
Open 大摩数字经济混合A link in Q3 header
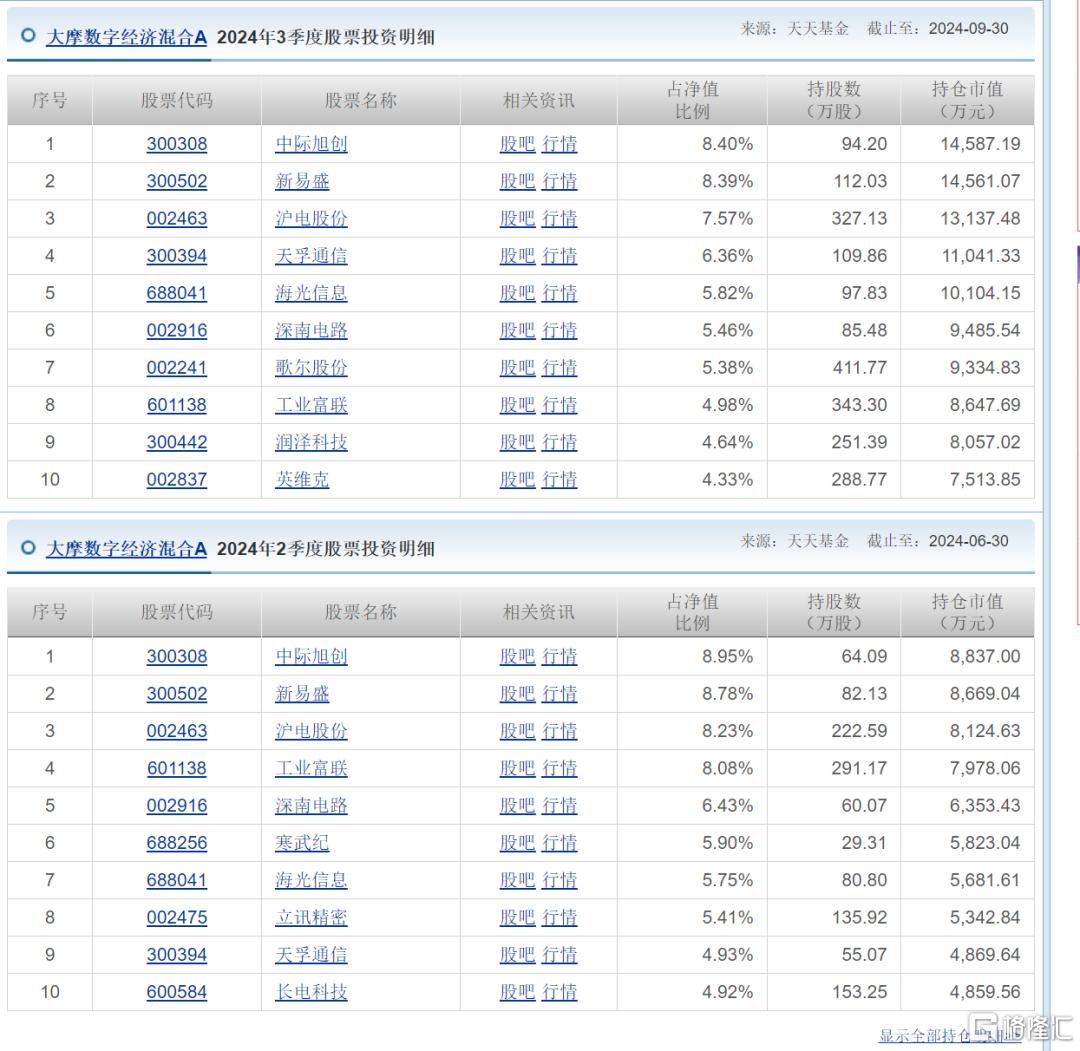[126, 37]
